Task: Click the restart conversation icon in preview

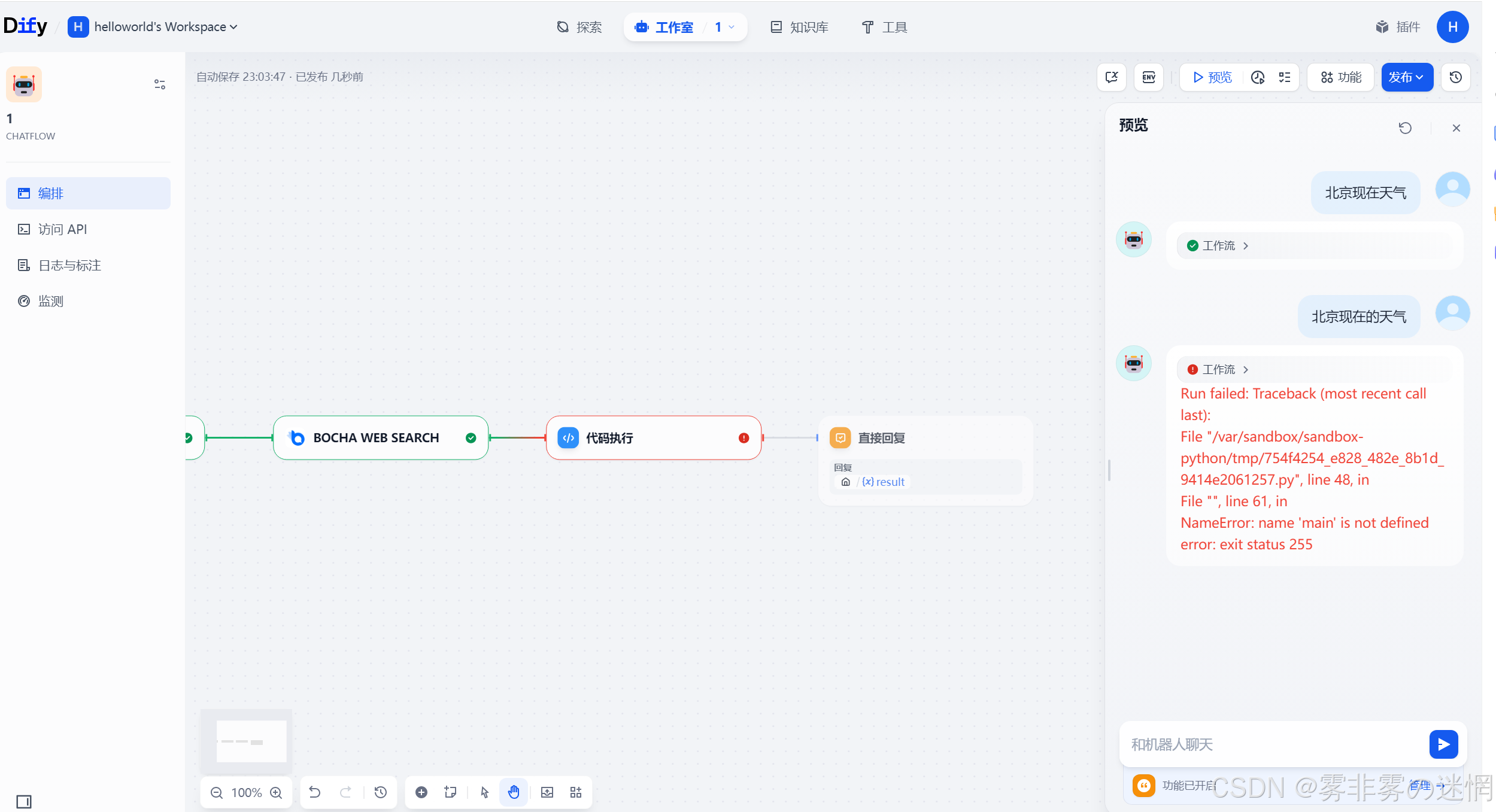Action: [x=1404, y=128]
